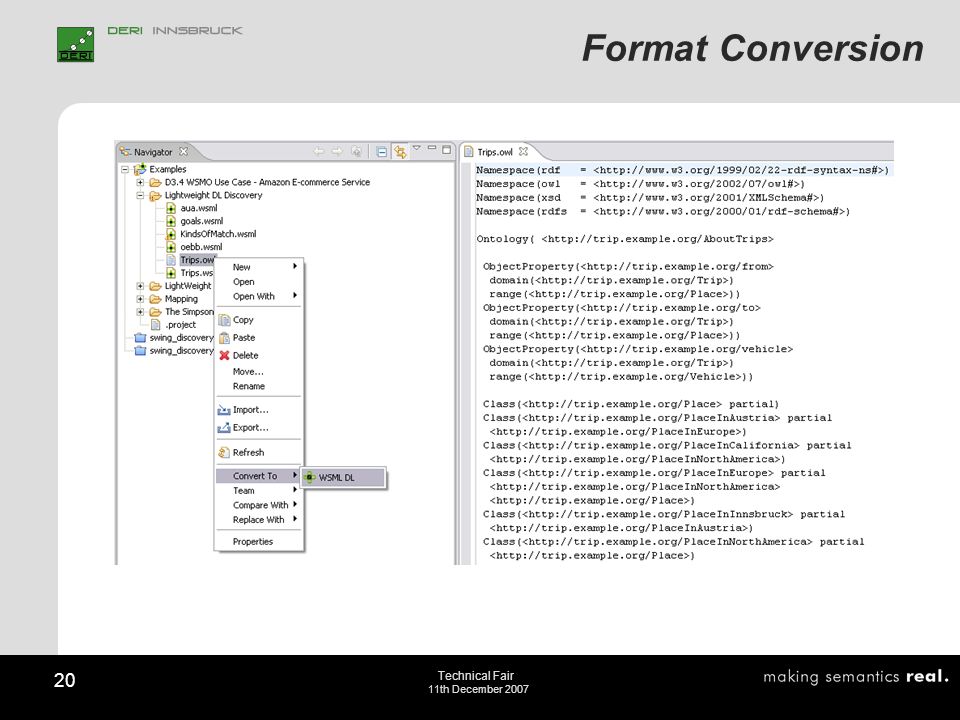Choose Copy from context menu
The image size is (960, 720).
pyautogui.click(x=259, y=320)
